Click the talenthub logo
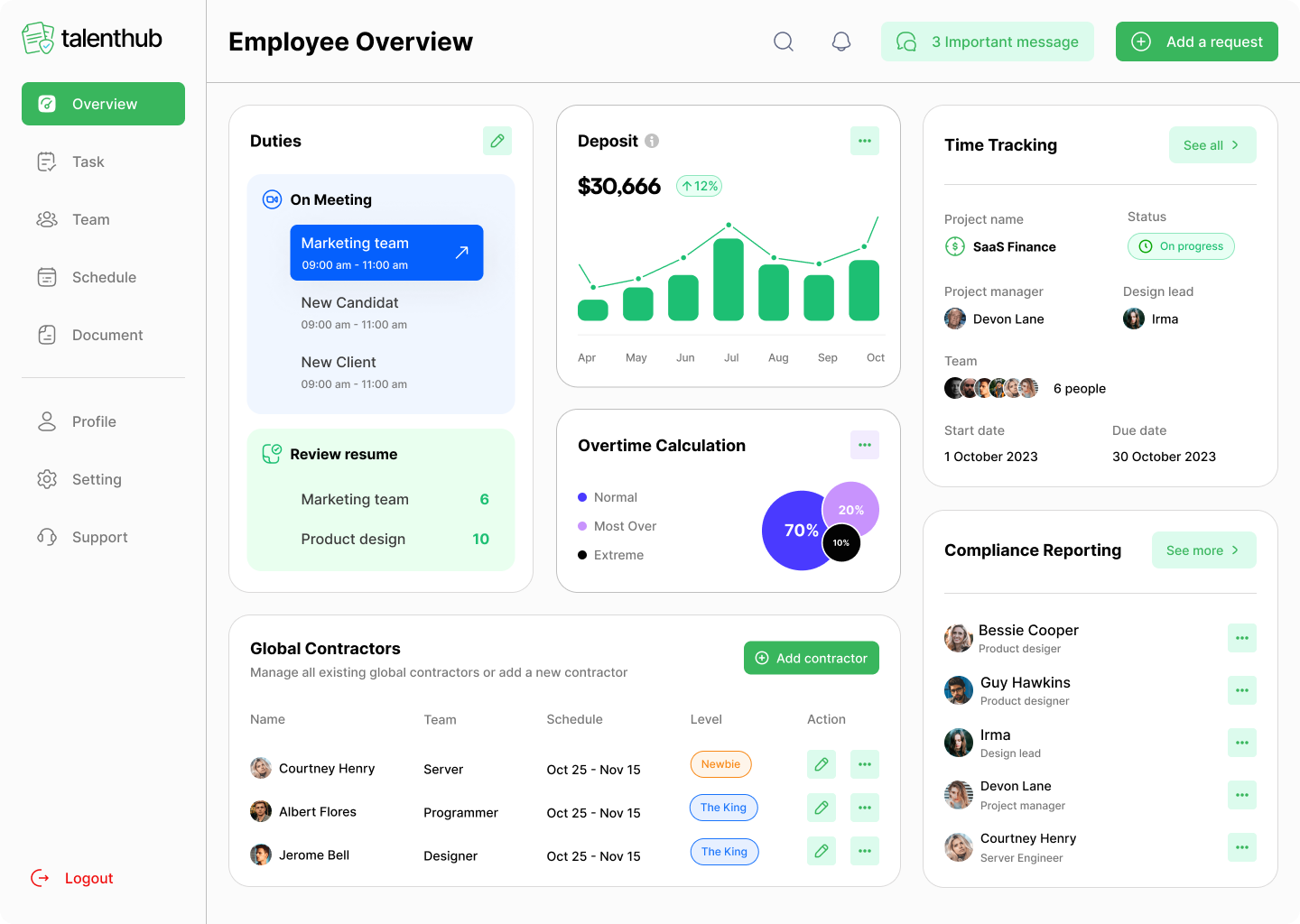This screenshot has height=924, width=1300. coord(92,38)
